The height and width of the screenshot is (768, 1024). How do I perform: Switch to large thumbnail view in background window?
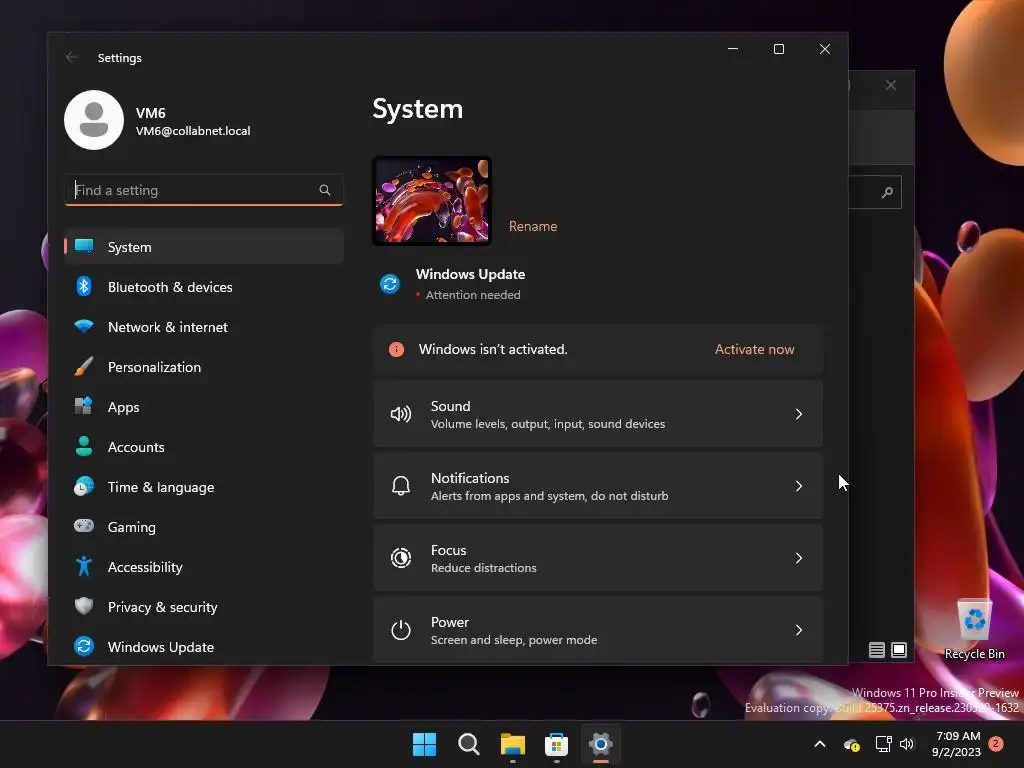899,650
